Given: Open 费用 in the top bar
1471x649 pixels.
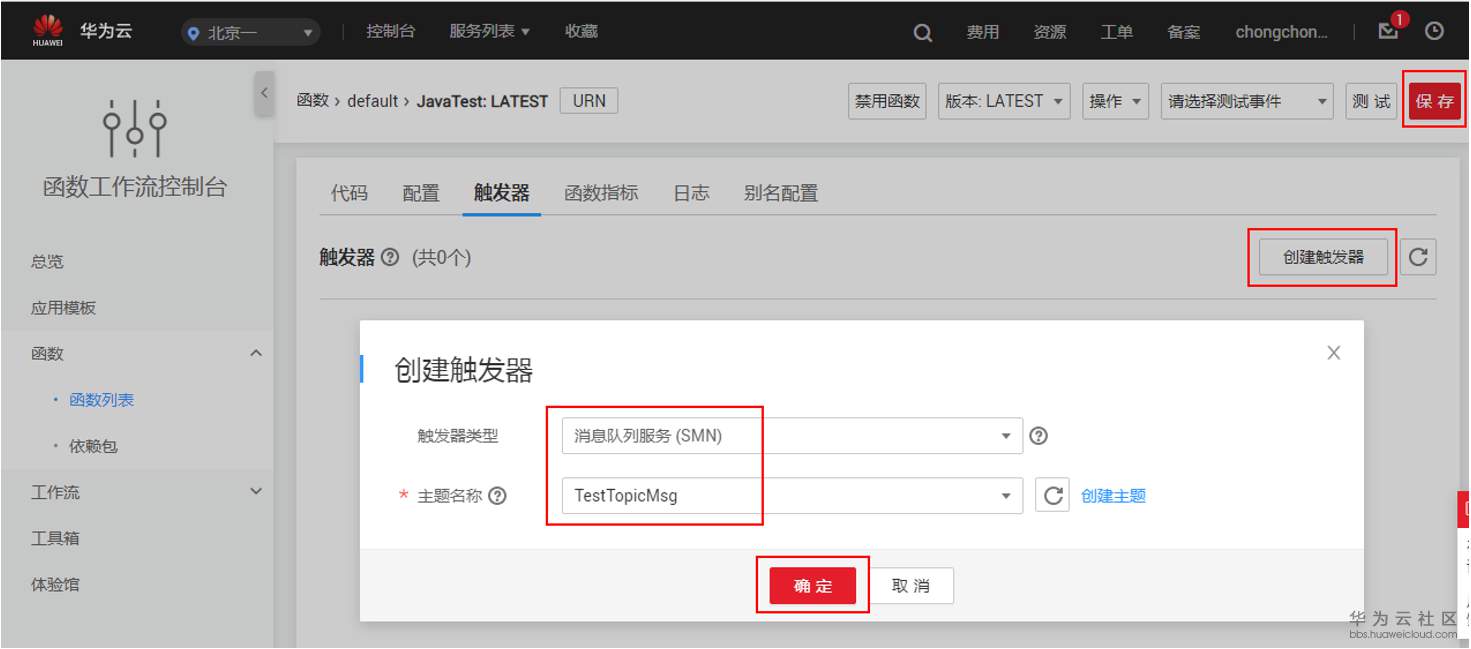Looking at the screenshot, I should [x=983, y=32].
